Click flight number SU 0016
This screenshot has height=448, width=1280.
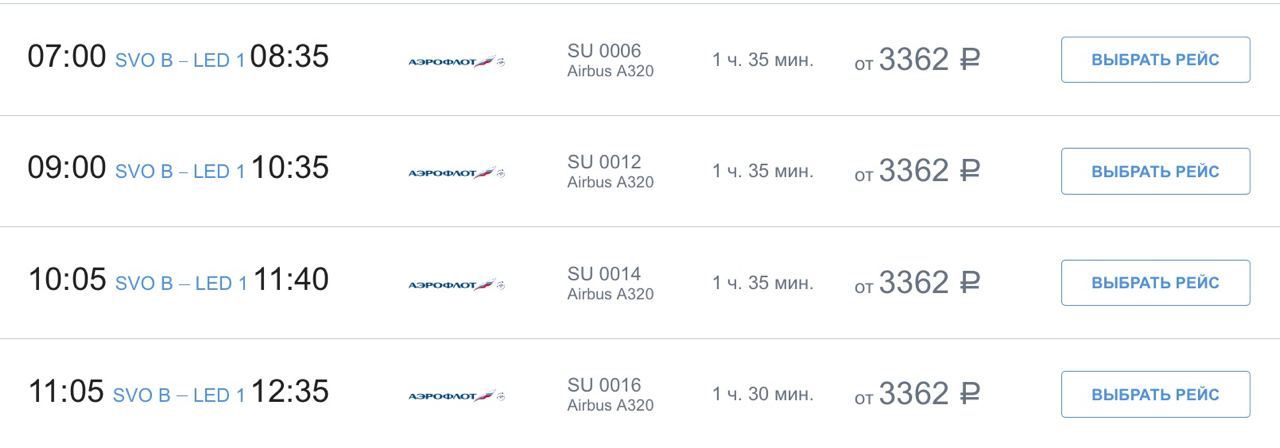click(x=604, y=385)
